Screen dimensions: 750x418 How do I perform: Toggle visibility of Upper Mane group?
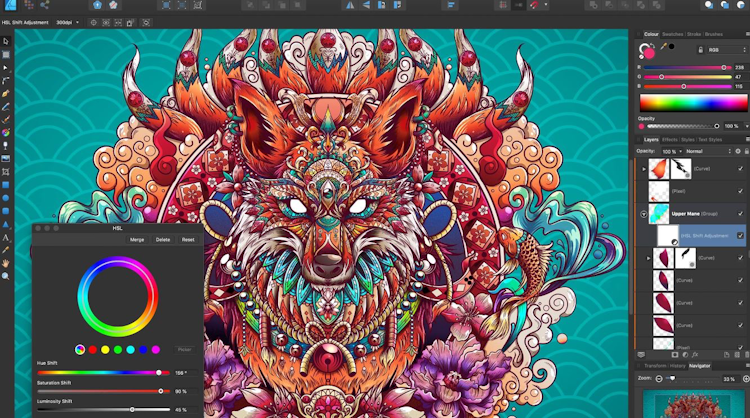[740, 214]
